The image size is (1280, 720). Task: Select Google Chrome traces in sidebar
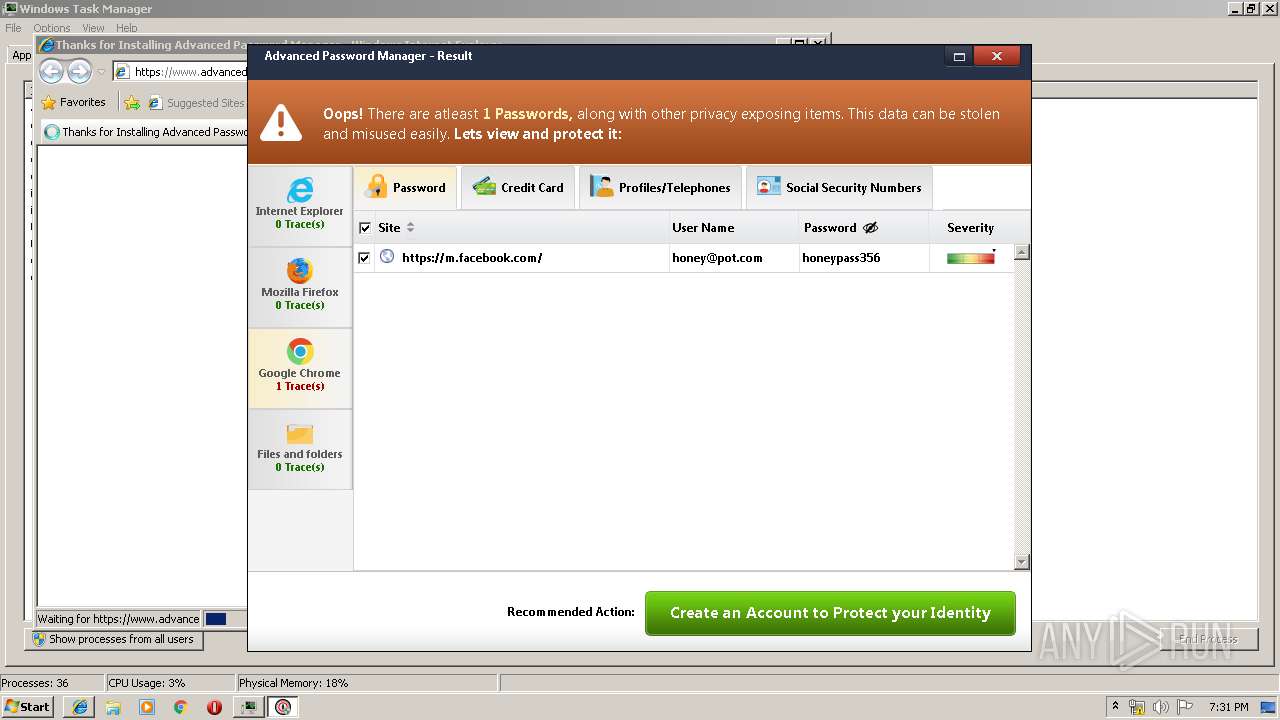tap(300, 367)
